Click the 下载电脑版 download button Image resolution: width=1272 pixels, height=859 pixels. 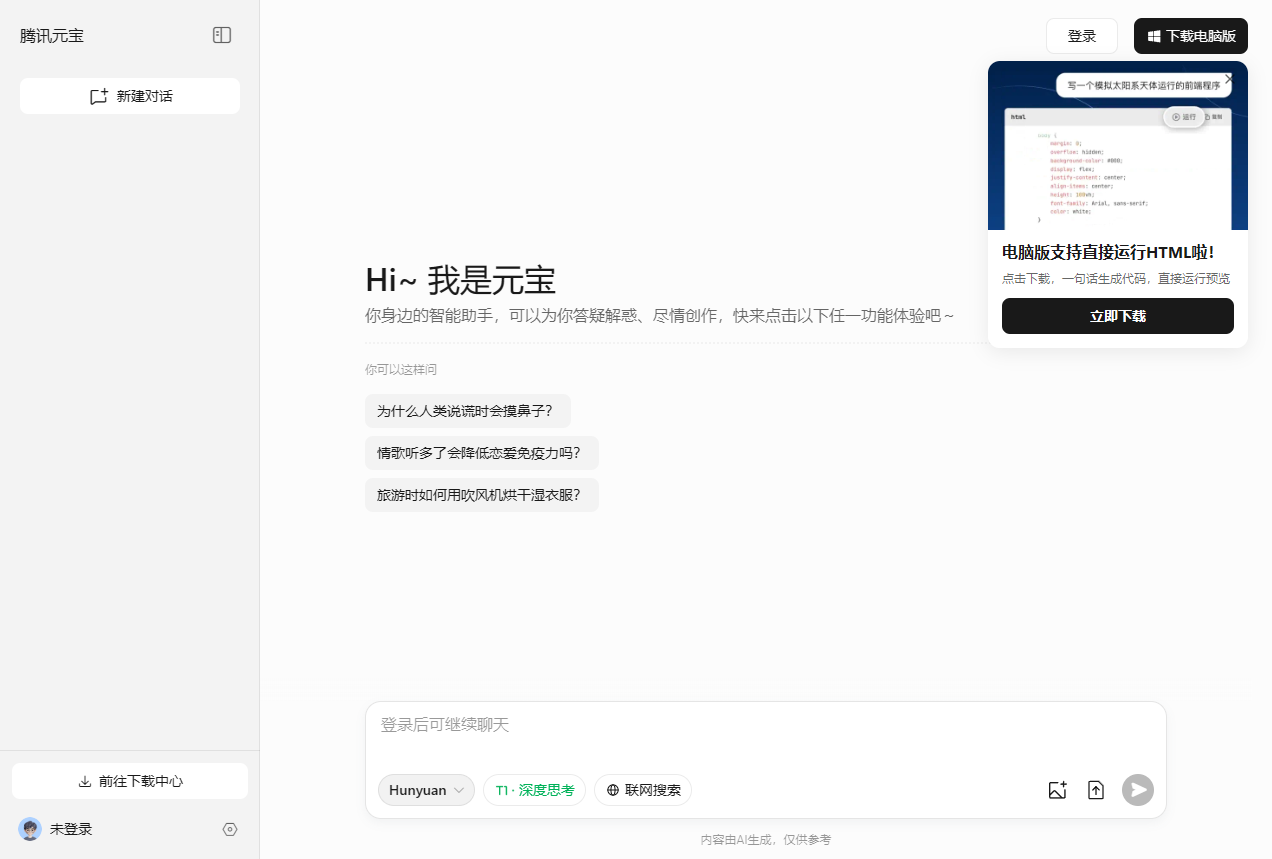1190,36
